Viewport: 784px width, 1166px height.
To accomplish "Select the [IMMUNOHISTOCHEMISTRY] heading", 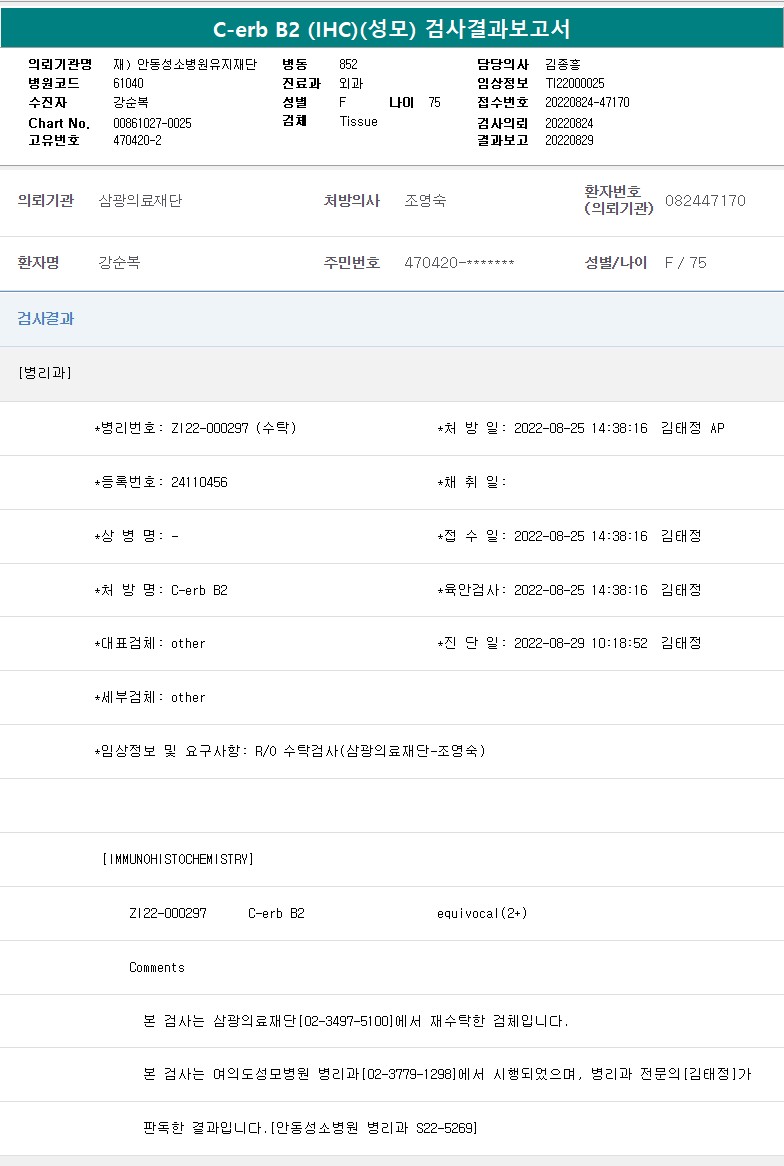I will (x=178, y=860).
